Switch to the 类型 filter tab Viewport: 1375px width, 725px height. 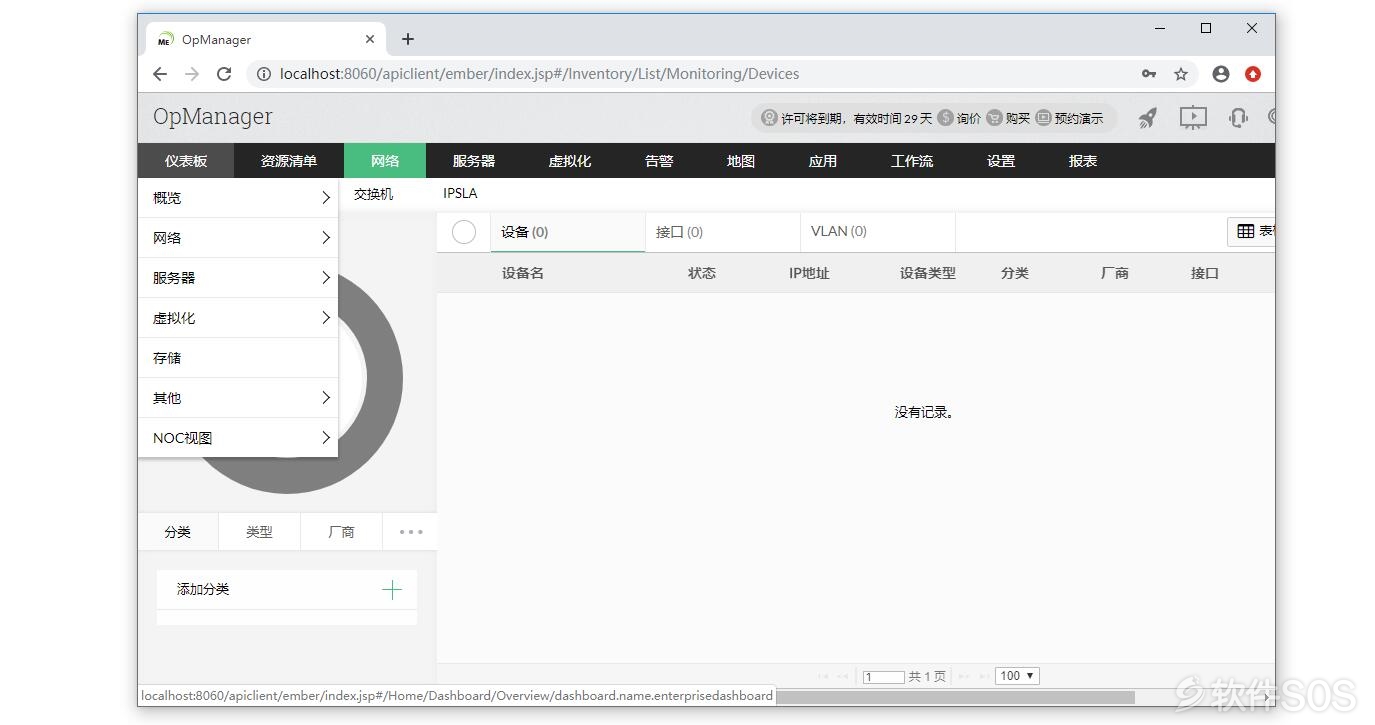click(259, 532)
